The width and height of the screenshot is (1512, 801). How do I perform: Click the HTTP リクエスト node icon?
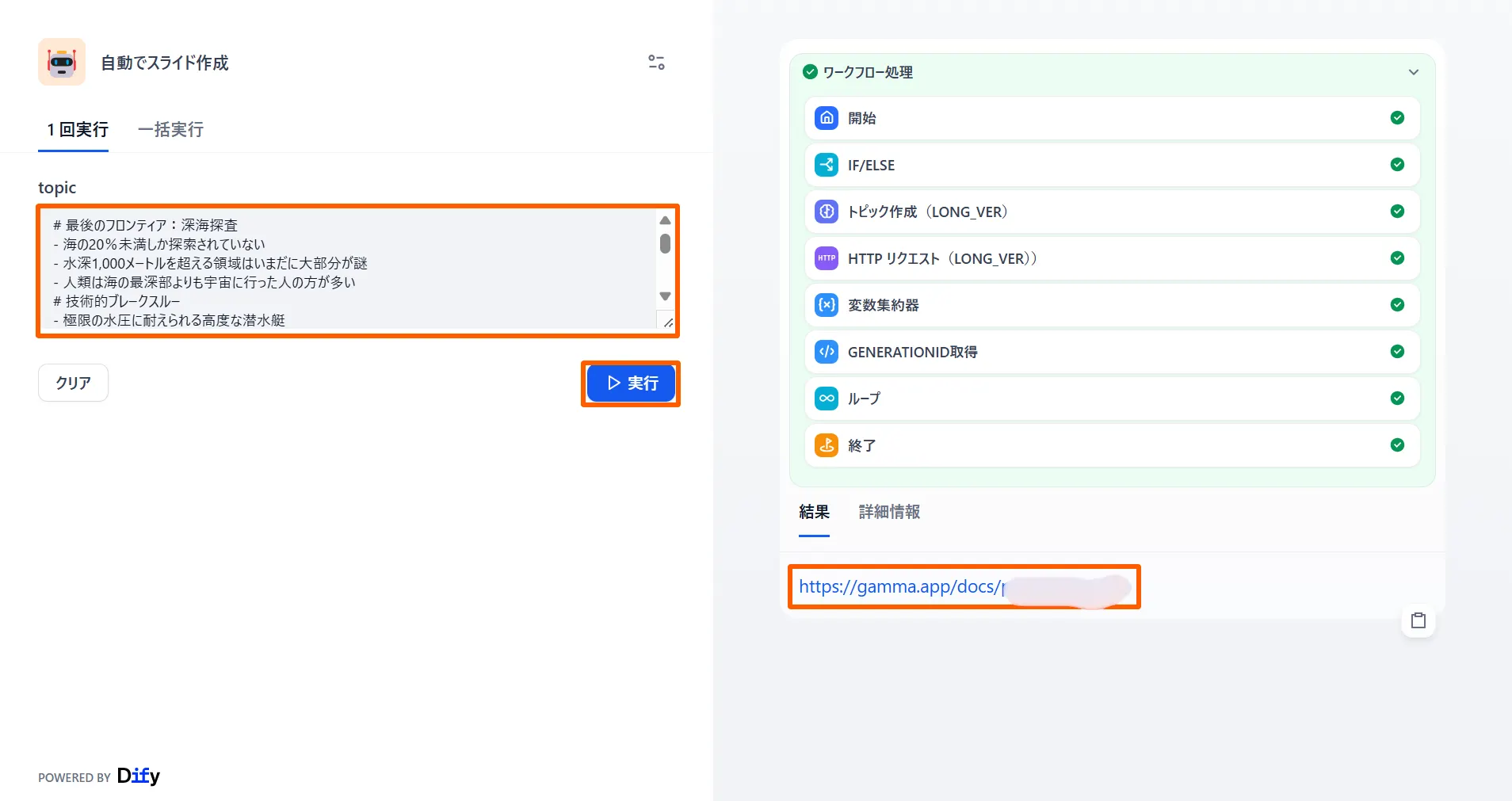coord(827,258)
